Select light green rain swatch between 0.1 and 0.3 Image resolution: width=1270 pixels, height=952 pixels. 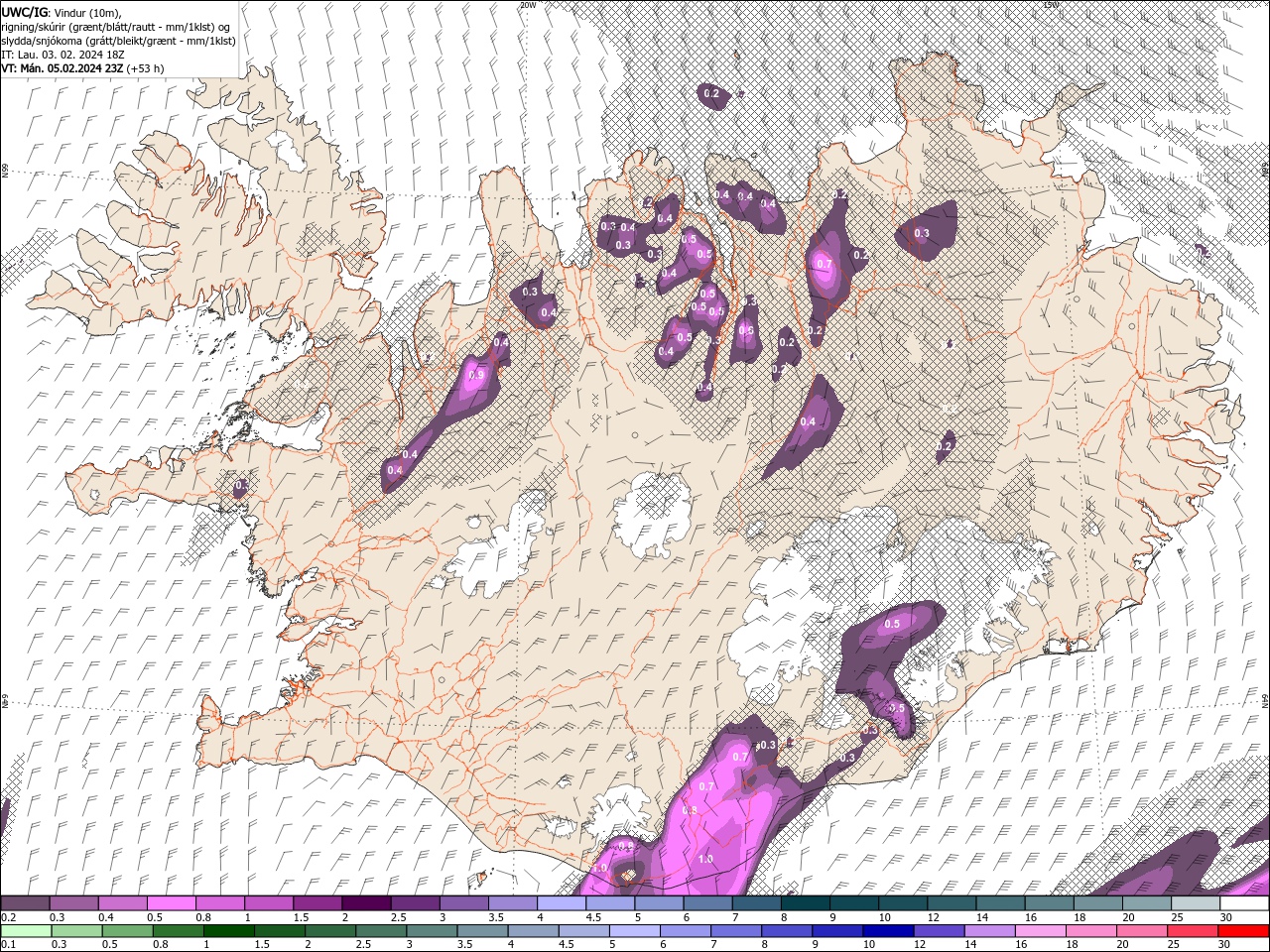click(x=27, y=930)
